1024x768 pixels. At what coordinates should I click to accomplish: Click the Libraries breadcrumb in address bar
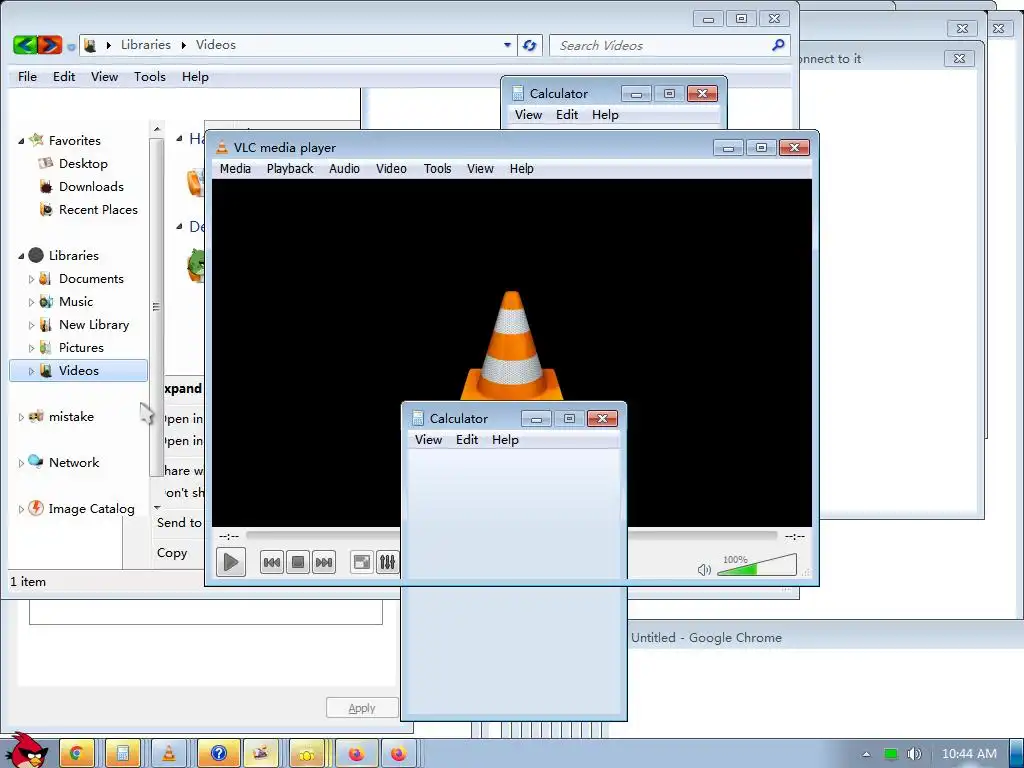[x=146, y=45]
